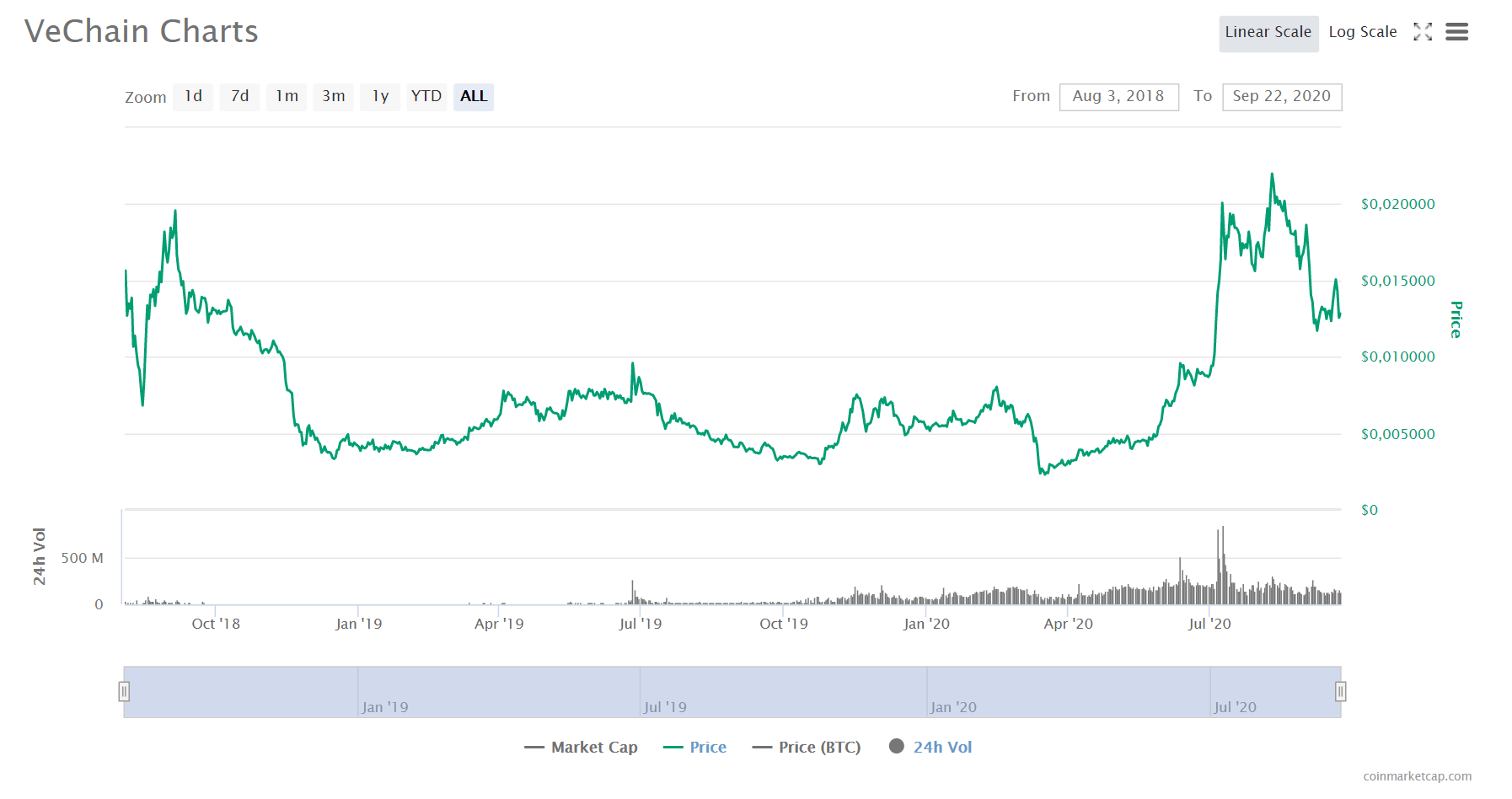Image resolution: width=1512 pixels, height=799 pixels.
Task: Open the hamburger chart export menu
Action: 1456,32
